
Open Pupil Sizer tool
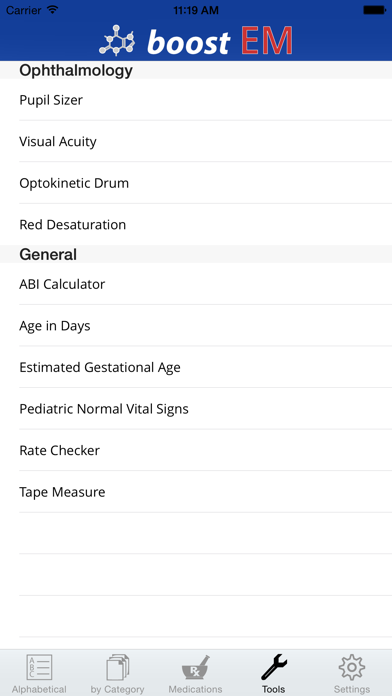coord(196,100)
